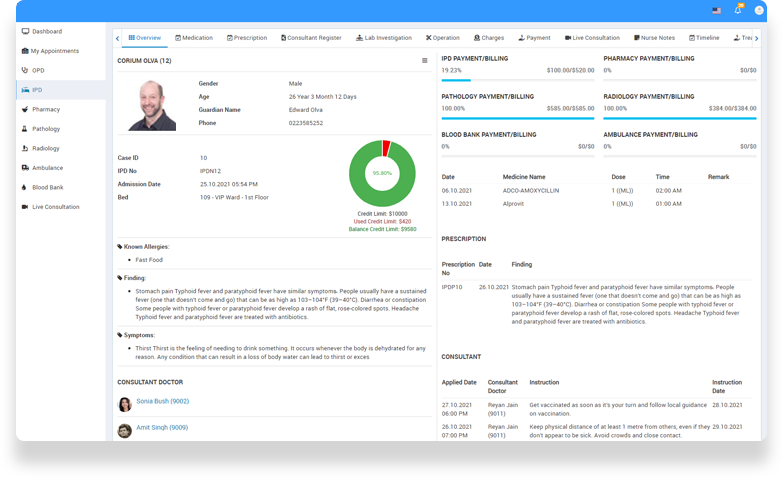This screenshot has width=783, height=478.
Task: Open the user profile avatar menu
Action: click(x=759, y=10)
